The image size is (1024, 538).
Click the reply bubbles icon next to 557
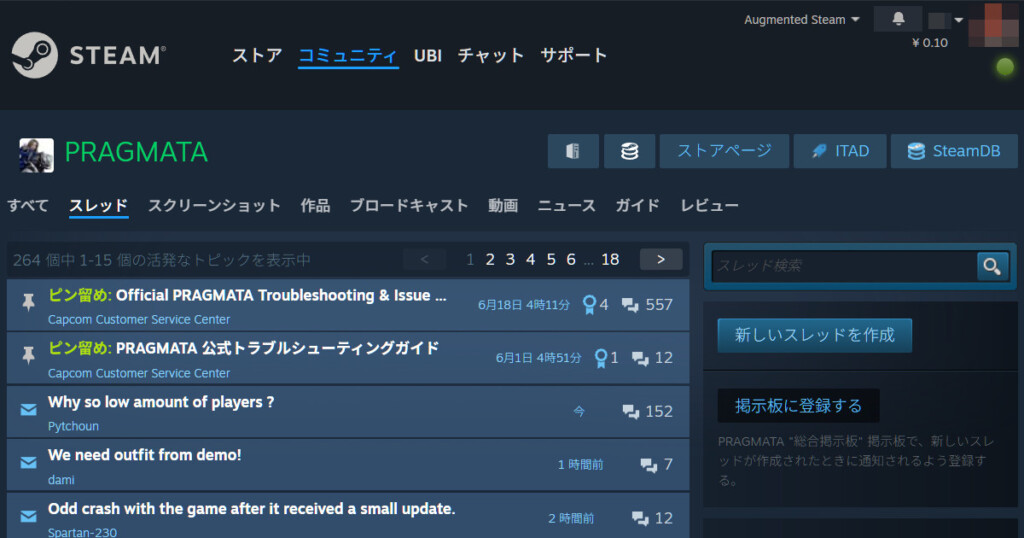click(x=630, y=305)
